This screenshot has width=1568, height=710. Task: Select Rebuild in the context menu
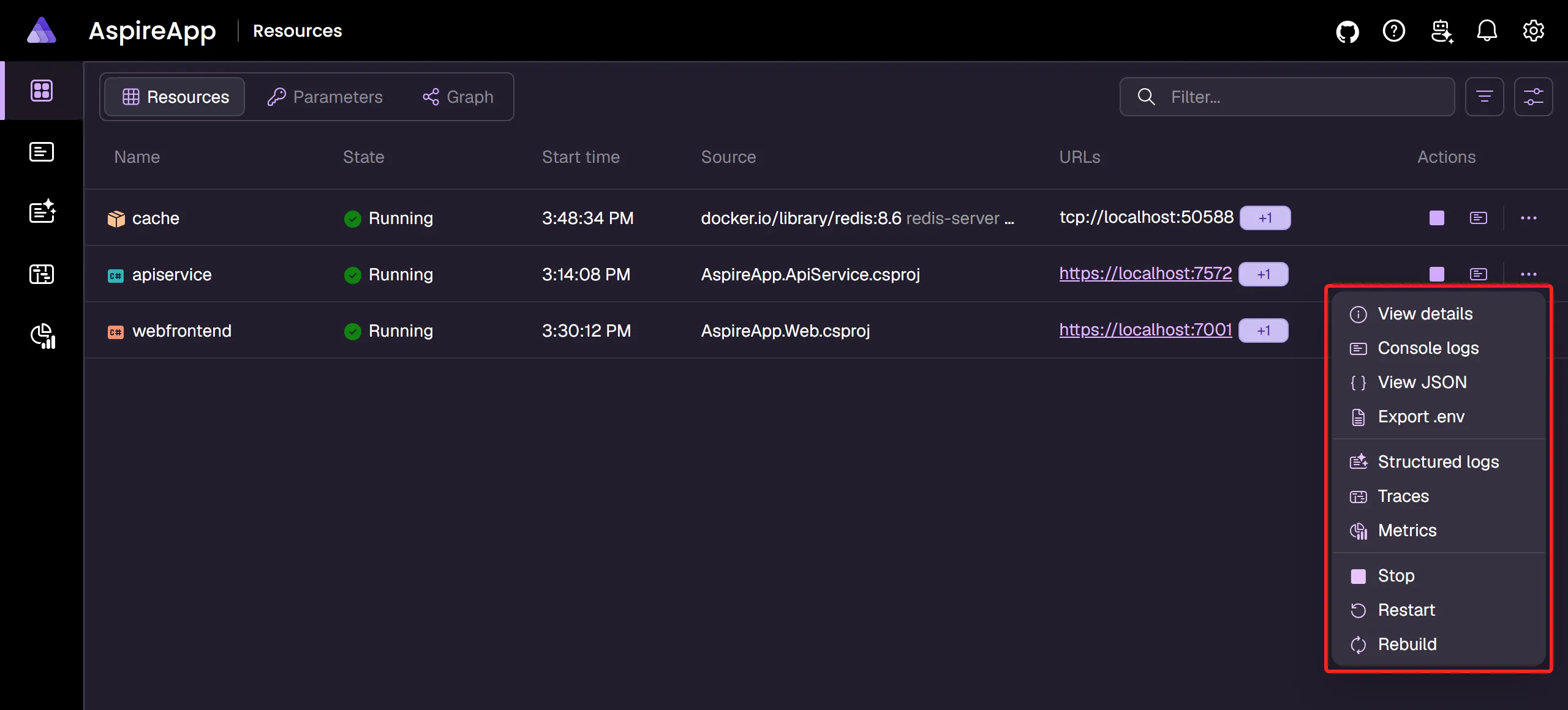click(x=1438, y=645)
